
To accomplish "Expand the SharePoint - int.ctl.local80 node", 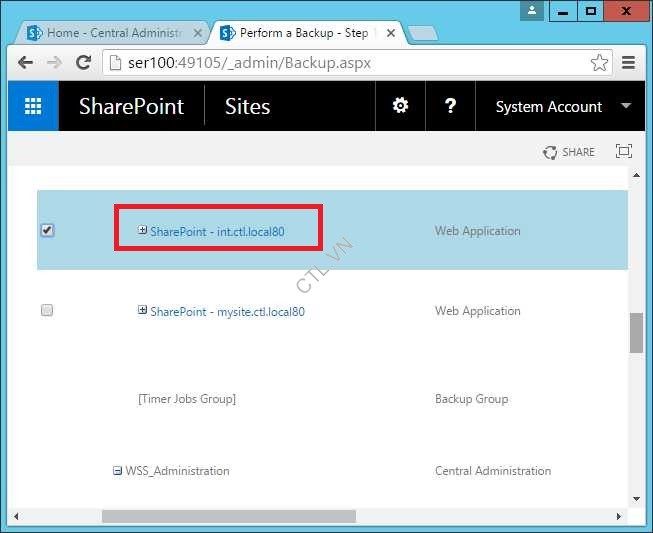I will click(x=142, y=230).
